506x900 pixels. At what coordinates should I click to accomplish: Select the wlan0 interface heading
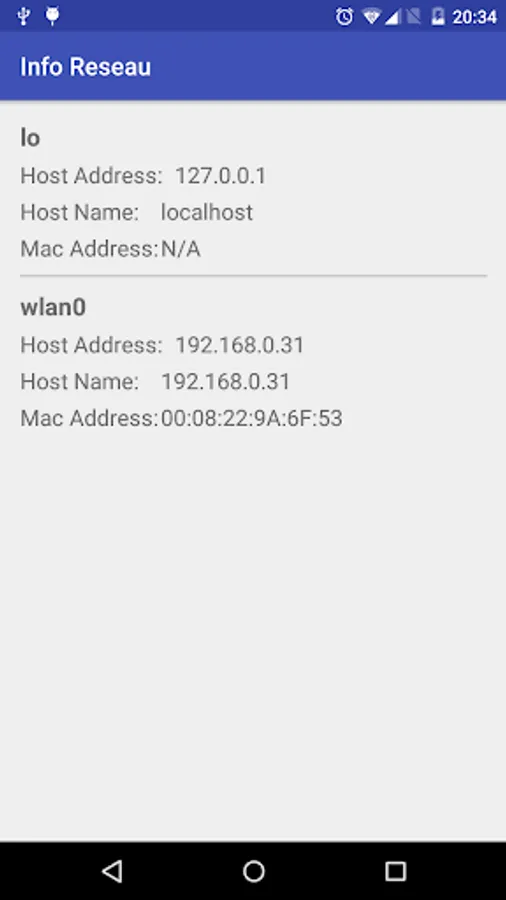tap(53, 308)
